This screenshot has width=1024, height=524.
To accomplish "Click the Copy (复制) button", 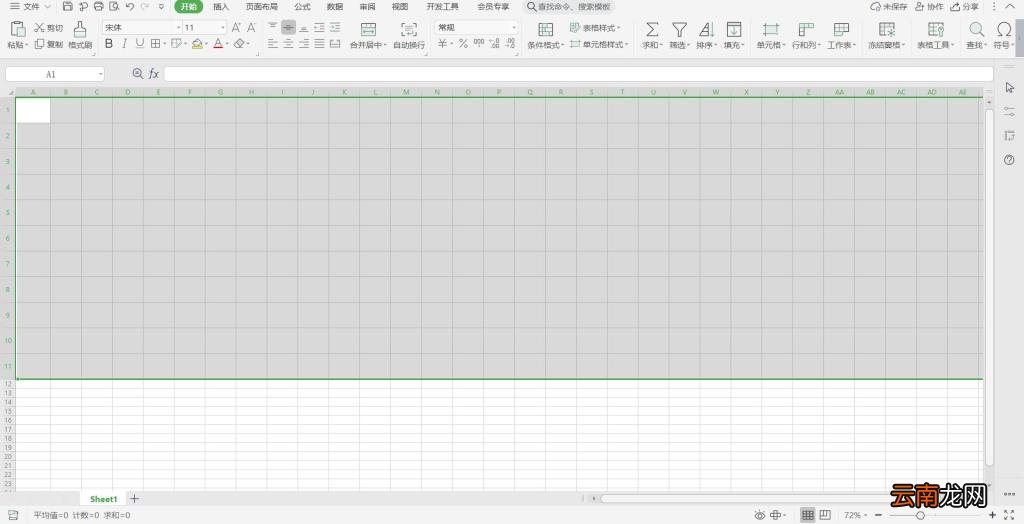I will [x=49, y=44].
